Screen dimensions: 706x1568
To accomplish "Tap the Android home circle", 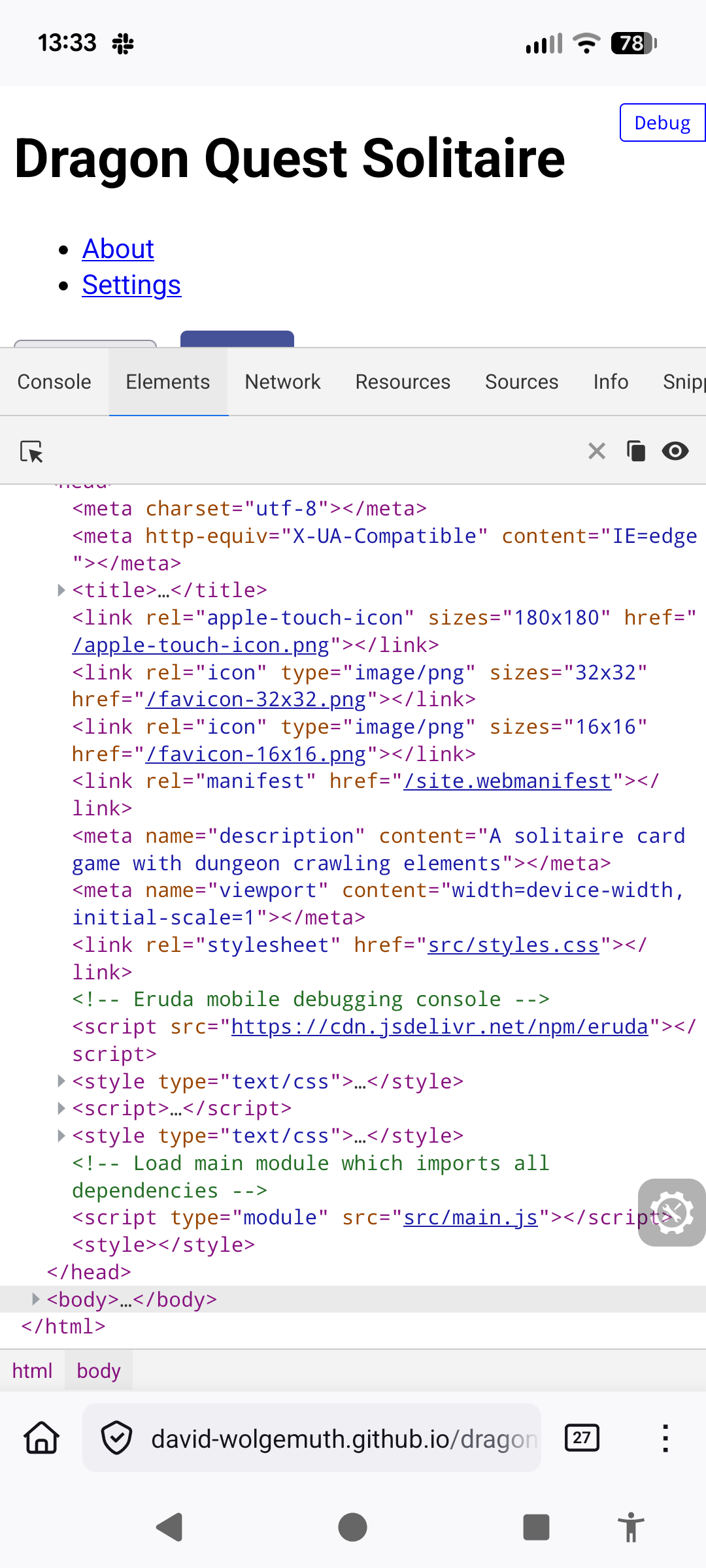I will pyautogui.click(x=353, y=1527).
